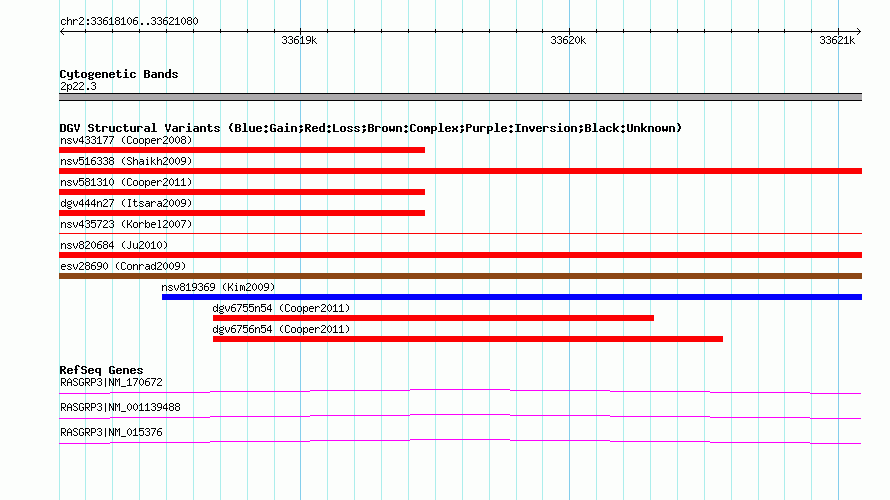Select the red nsv581310 loss bar
890x500 pixels.
coord(242,192)
